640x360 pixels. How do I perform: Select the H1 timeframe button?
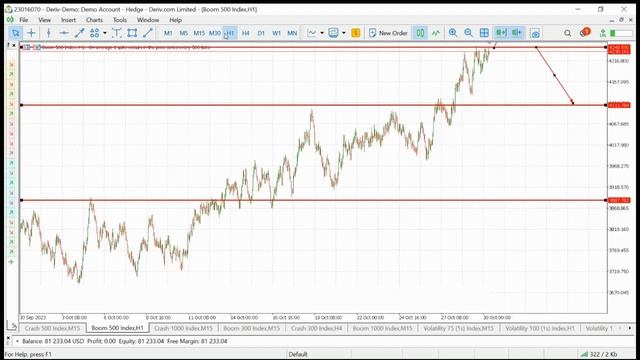[x=230, y=33]
